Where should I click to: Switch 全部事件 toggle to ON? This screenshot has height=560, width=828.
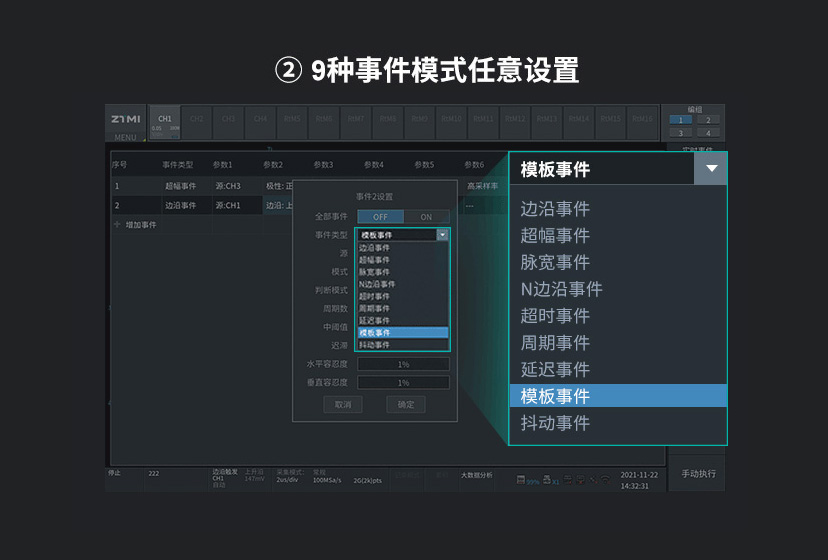(427, 216)
